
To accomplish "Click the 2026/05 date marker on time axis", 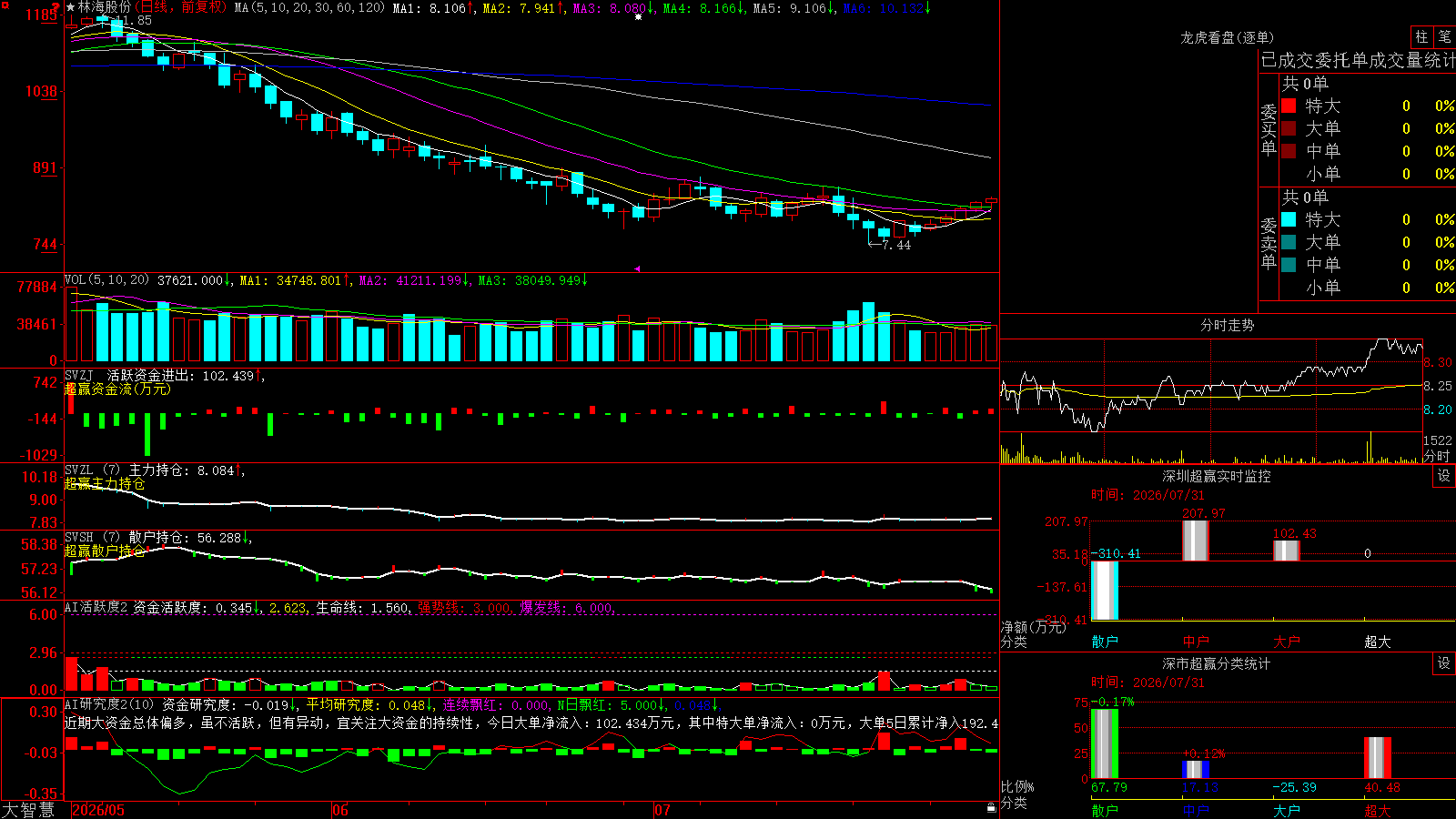I will (x=98, y=810).
